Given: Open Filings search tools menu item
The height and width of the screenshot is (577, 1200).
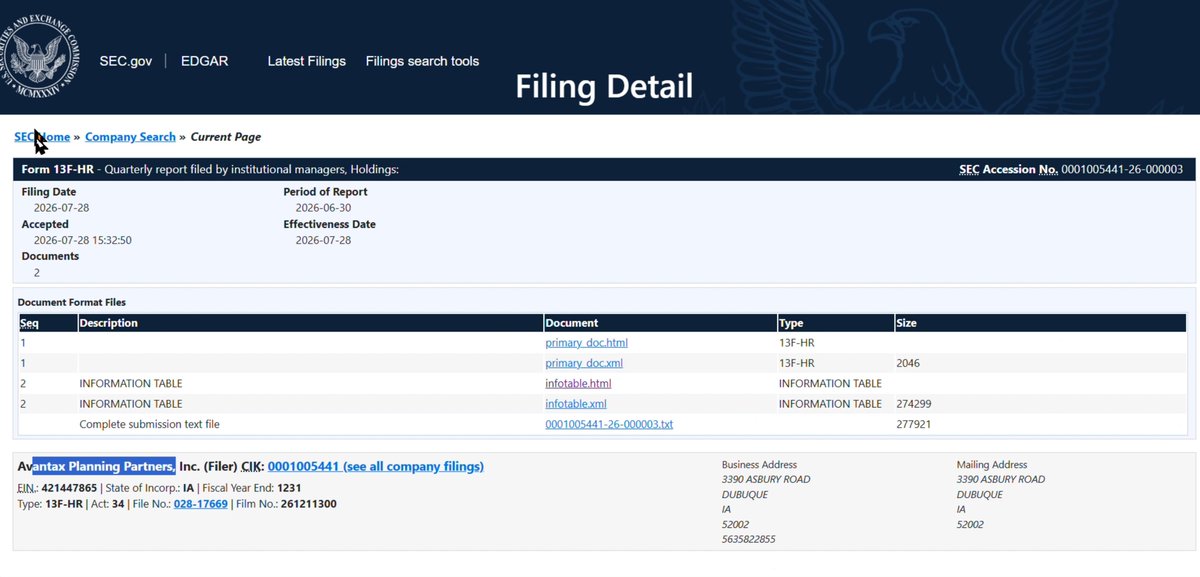Looking at the screenshot, I should tap(422, 61).
